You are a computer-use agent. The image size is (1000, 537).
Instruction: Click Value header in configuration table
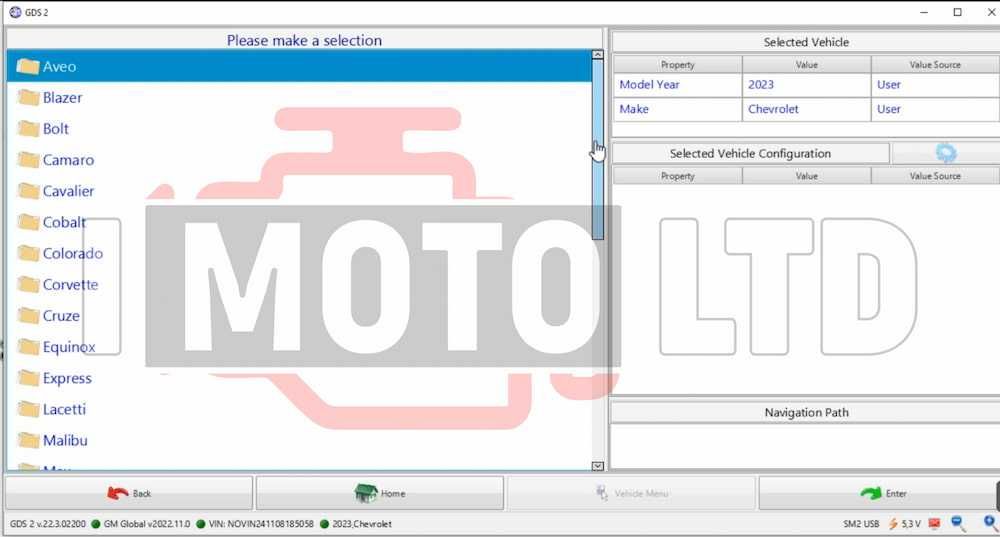pyautogui.click(x=806, y=175)
